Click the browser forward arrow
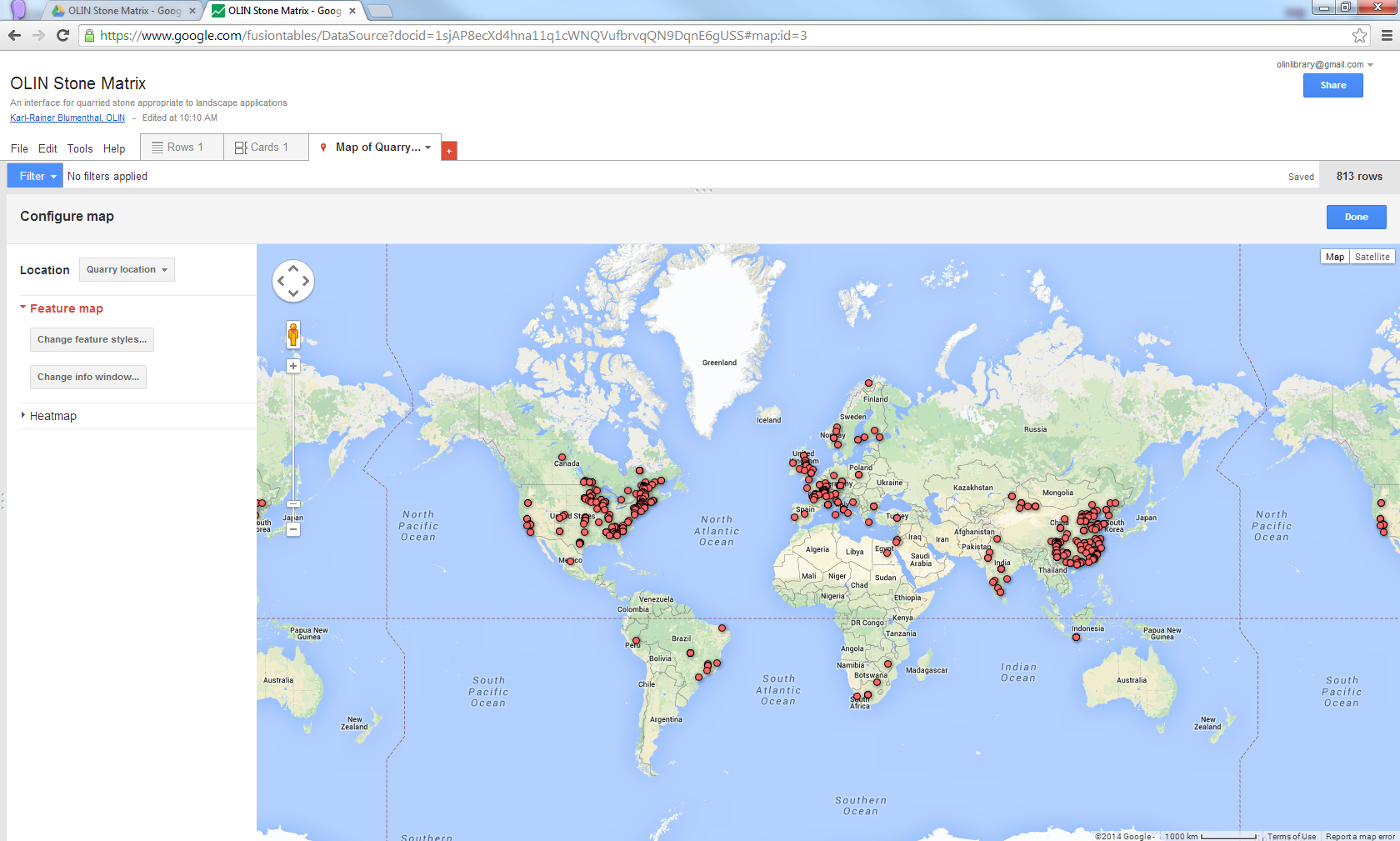The image size is (1400, 841). tap(38, 35)
